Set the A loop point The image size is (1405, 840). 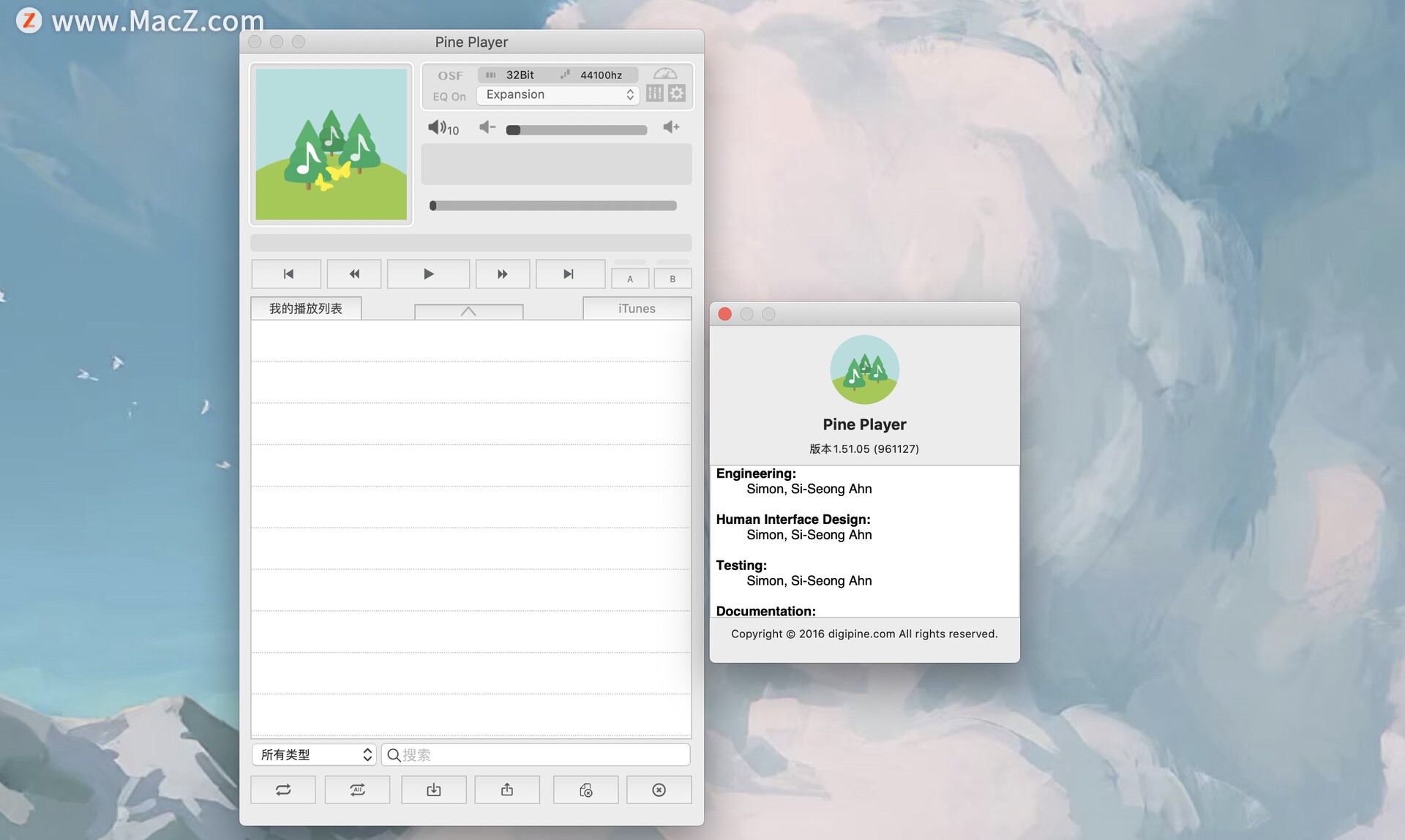(x=630, y=279)
